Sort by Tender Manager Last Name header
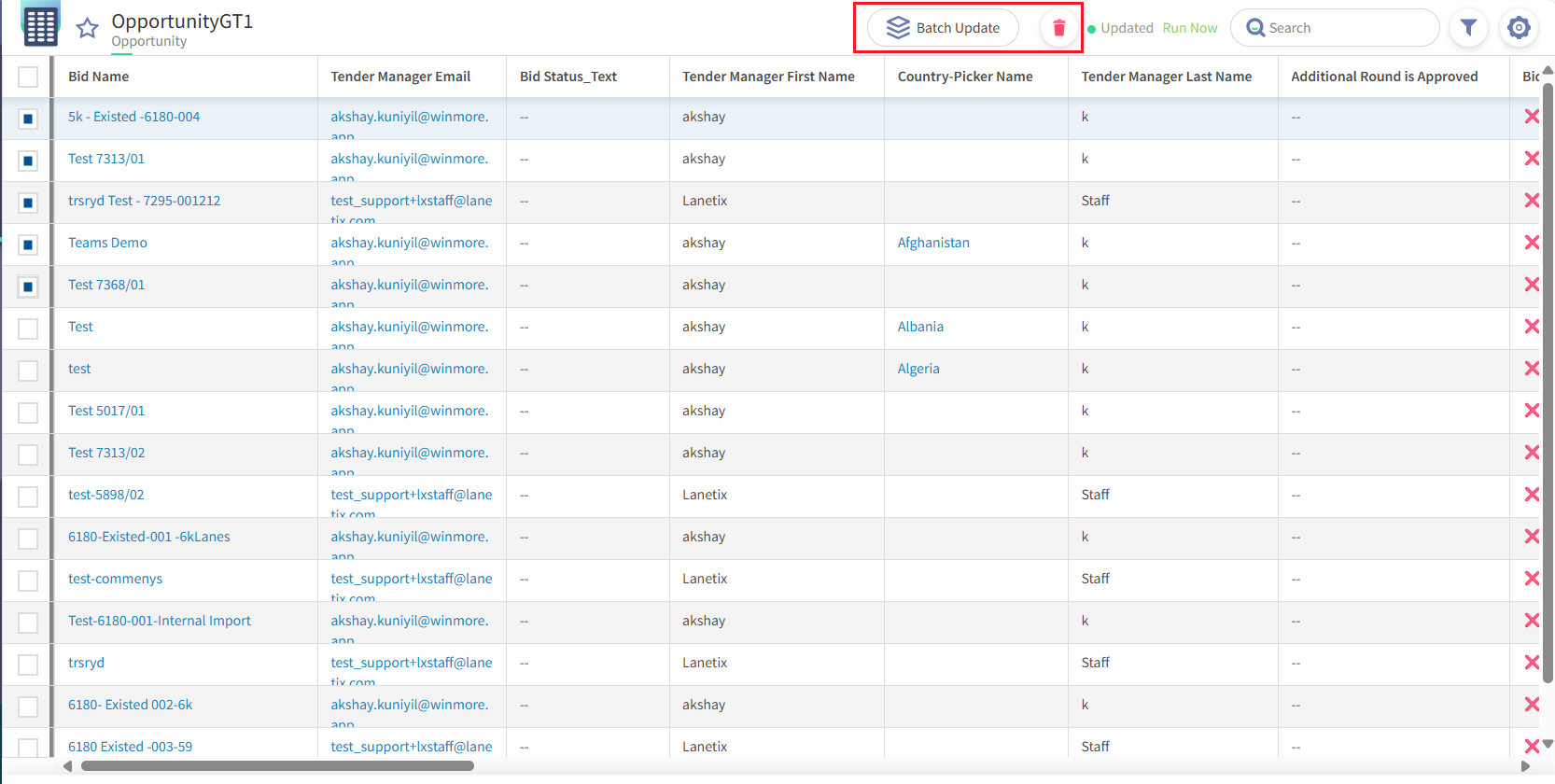 tap(1167, 77)
